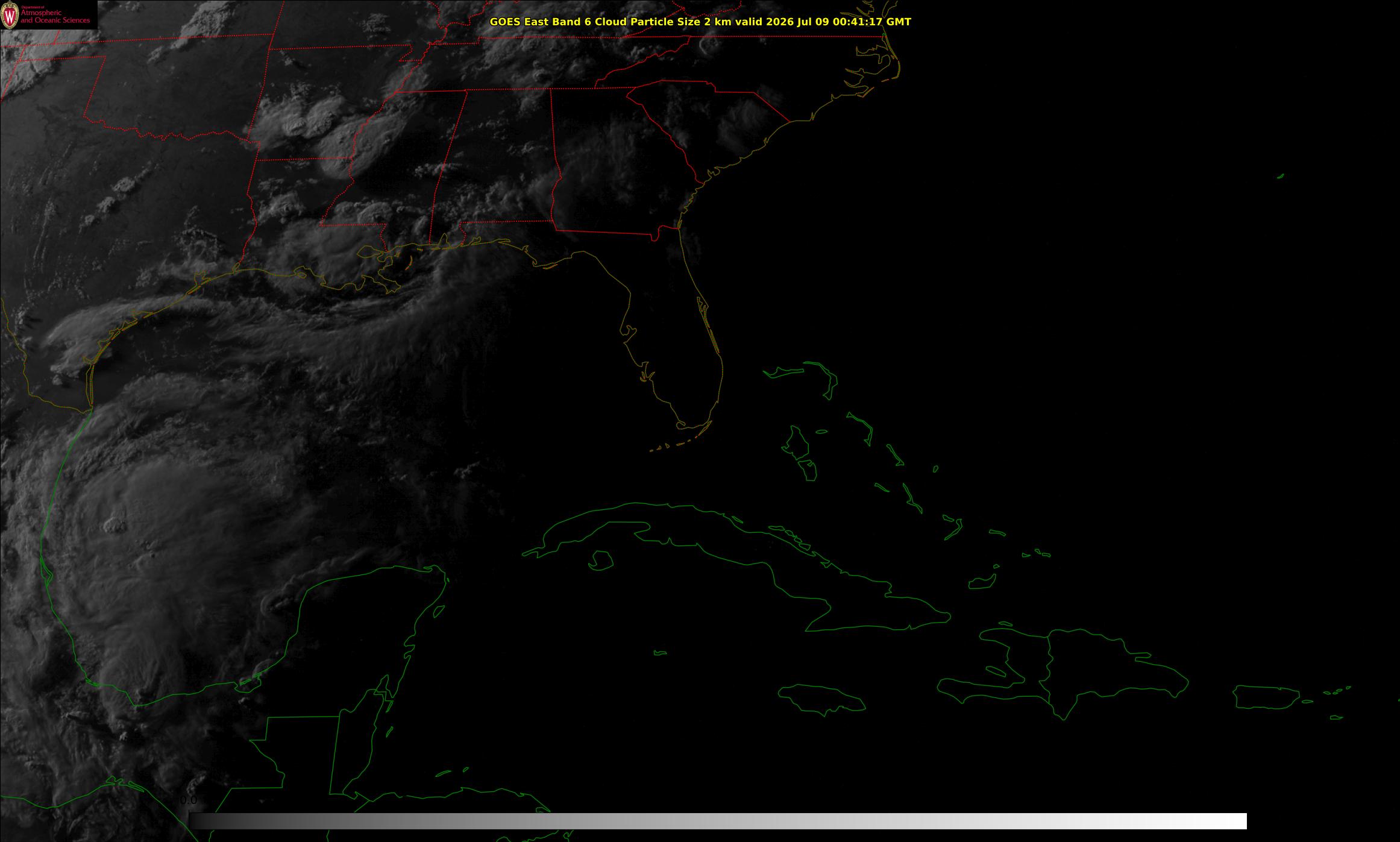This screenshot has width=1400, height=842.
Task: Click the 0.0 color bar label
Action: pos(189,800)
